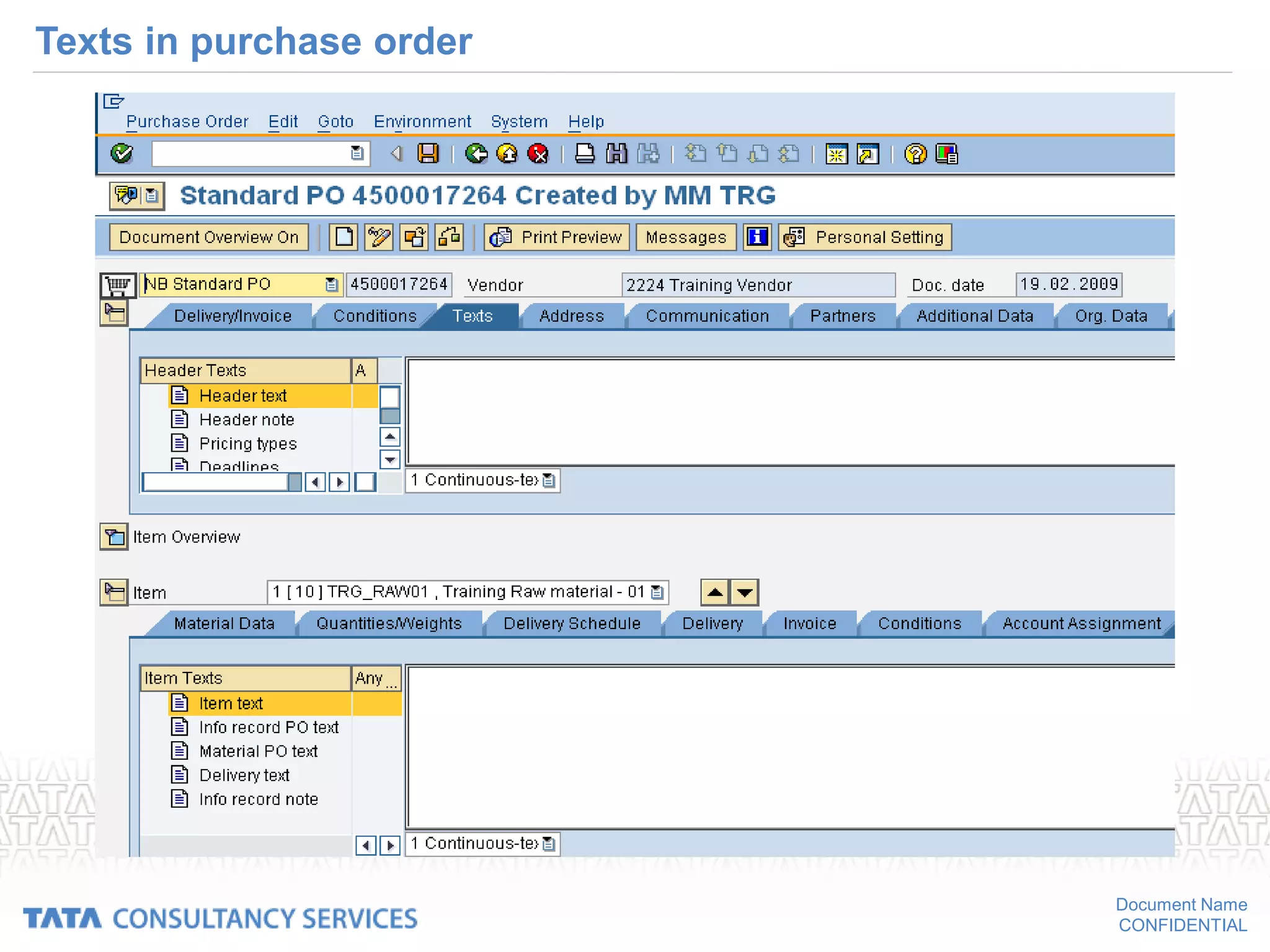Open the Edit menu
The height and width of the screenshot is (952, 1270).
(x=283, y=121)
